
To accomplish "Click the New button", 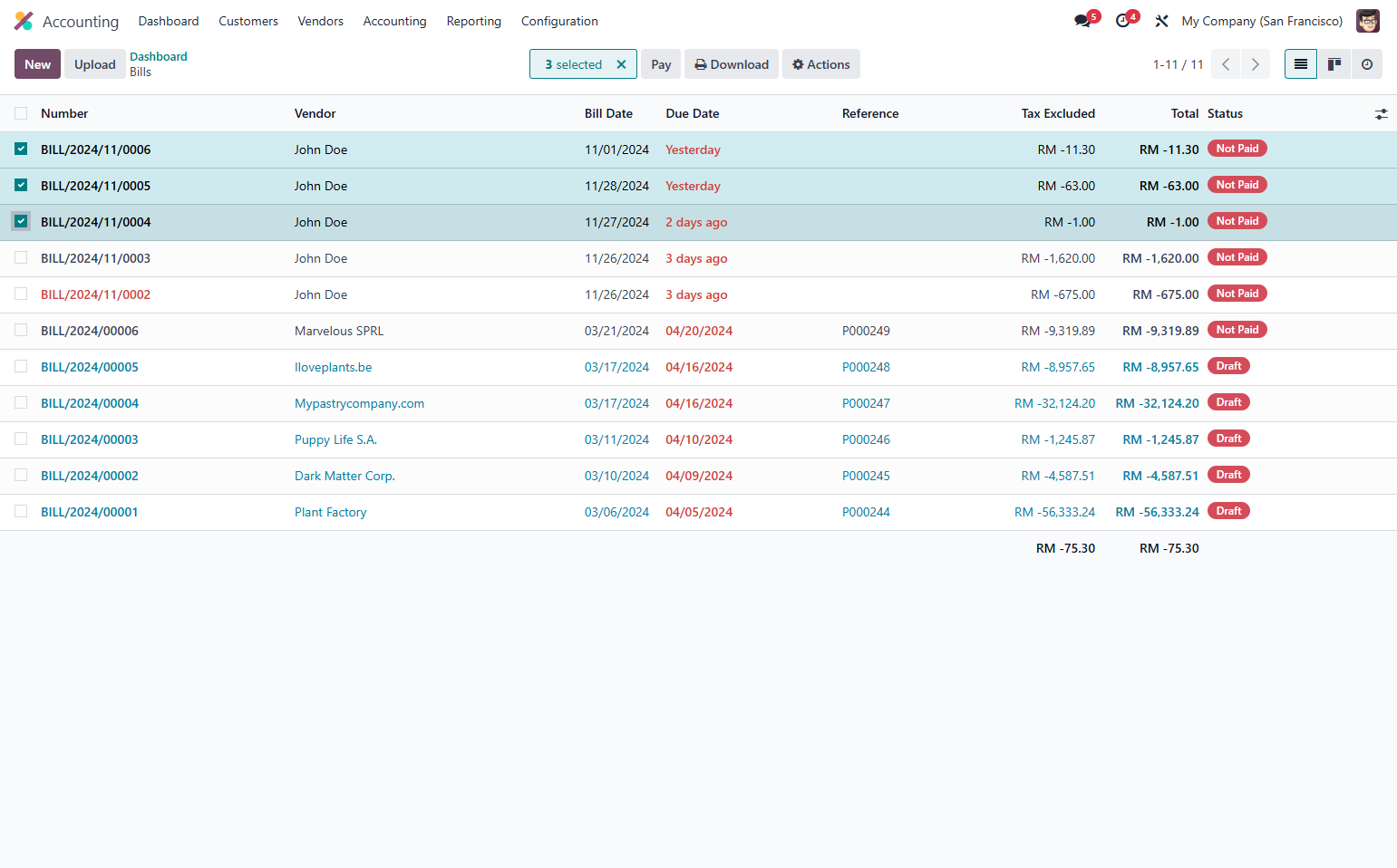I will tap(38, 64).
